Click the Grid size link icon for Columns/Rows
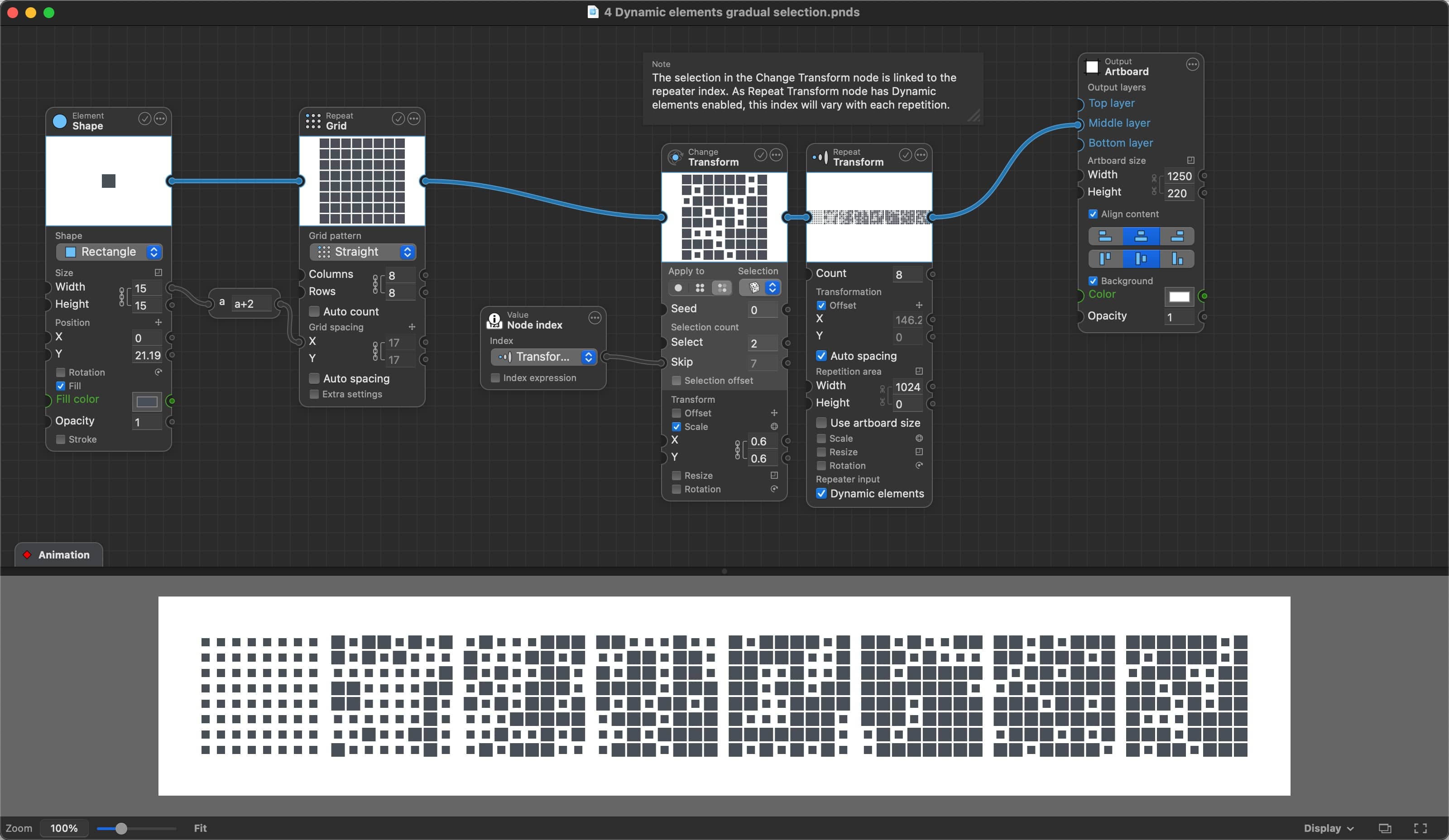Viewport: 1449px width, 840px height. [375, 284]
